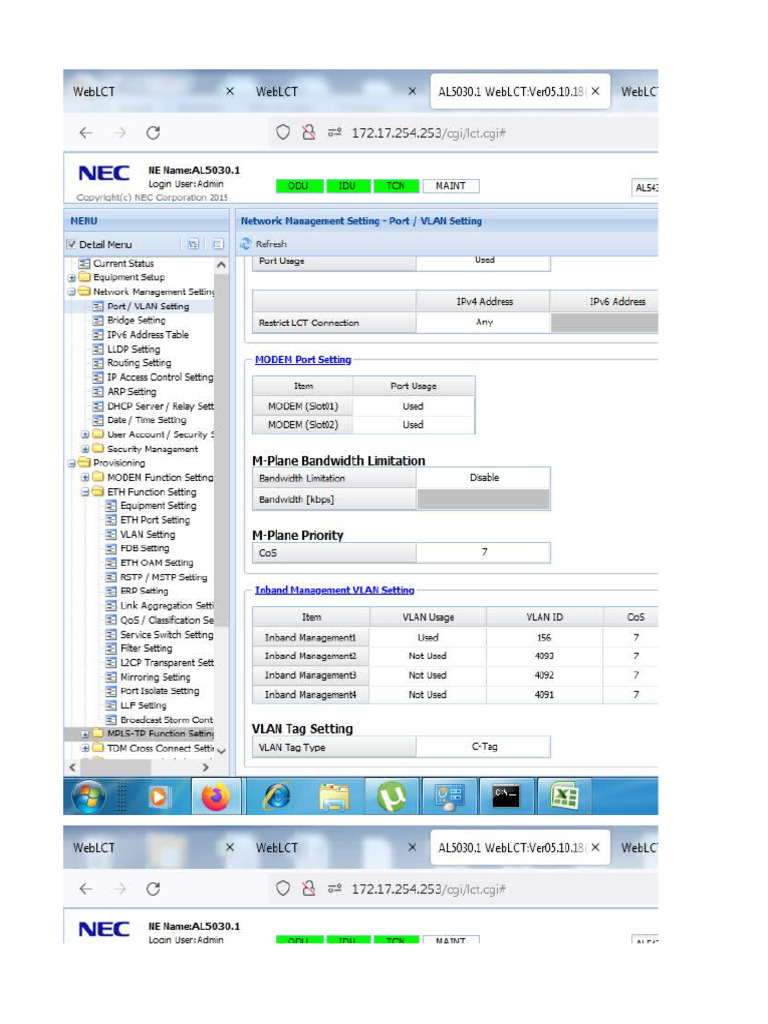Click the collapse-all menu icon beside Detail Menu
Viewport: 768px width, 1024px height.
tap(218, 244)
